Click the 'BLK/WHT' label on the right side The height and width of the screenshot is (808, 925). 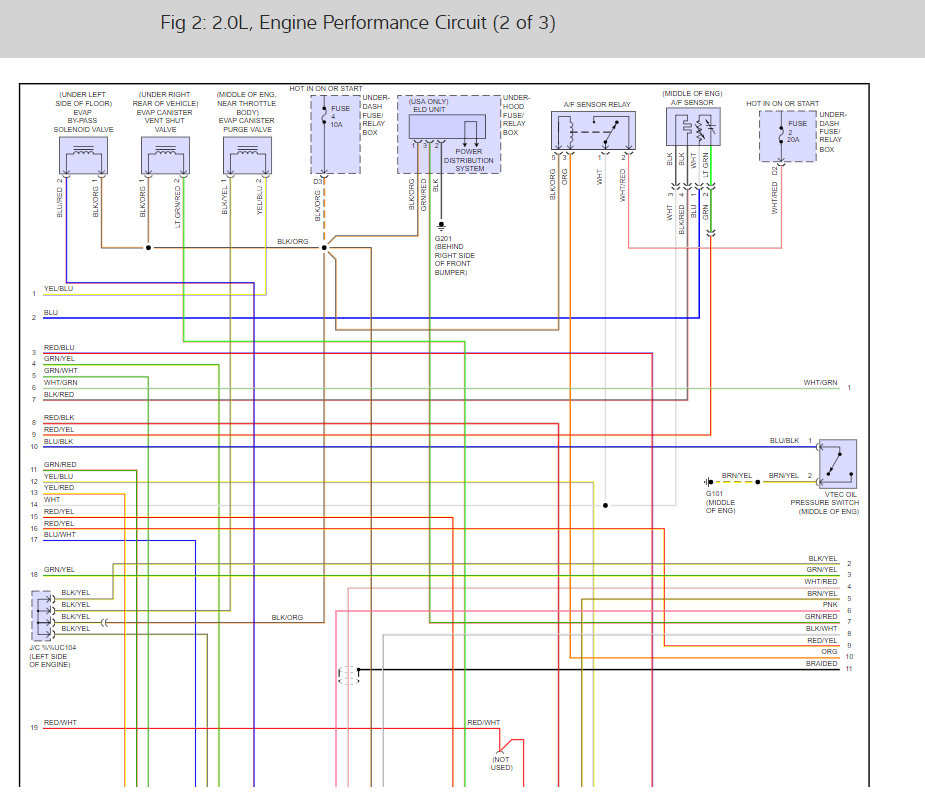821,628
